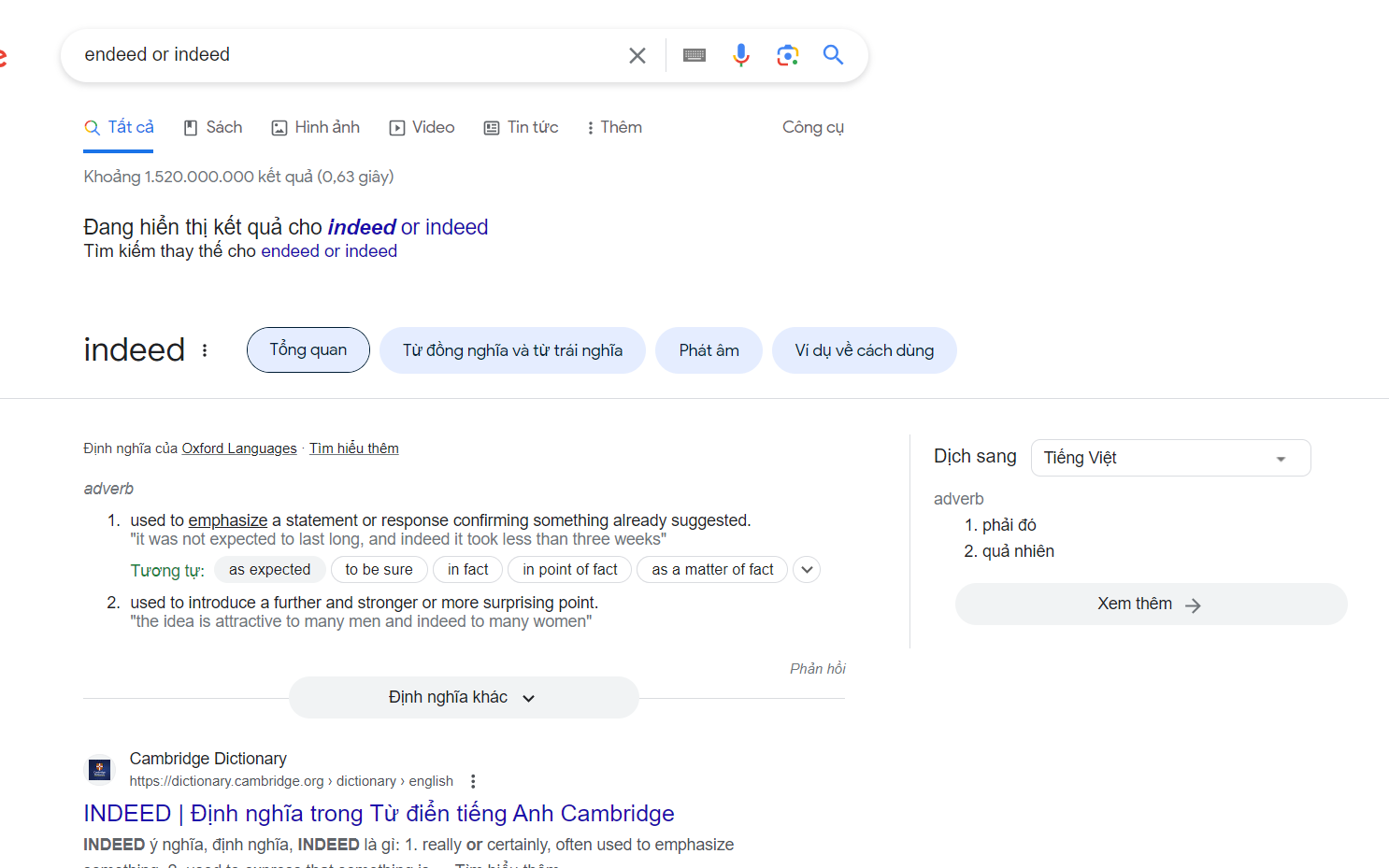Open options dots for Cambridge Dictionary result
1389x868 pixels.
(473, 781)
